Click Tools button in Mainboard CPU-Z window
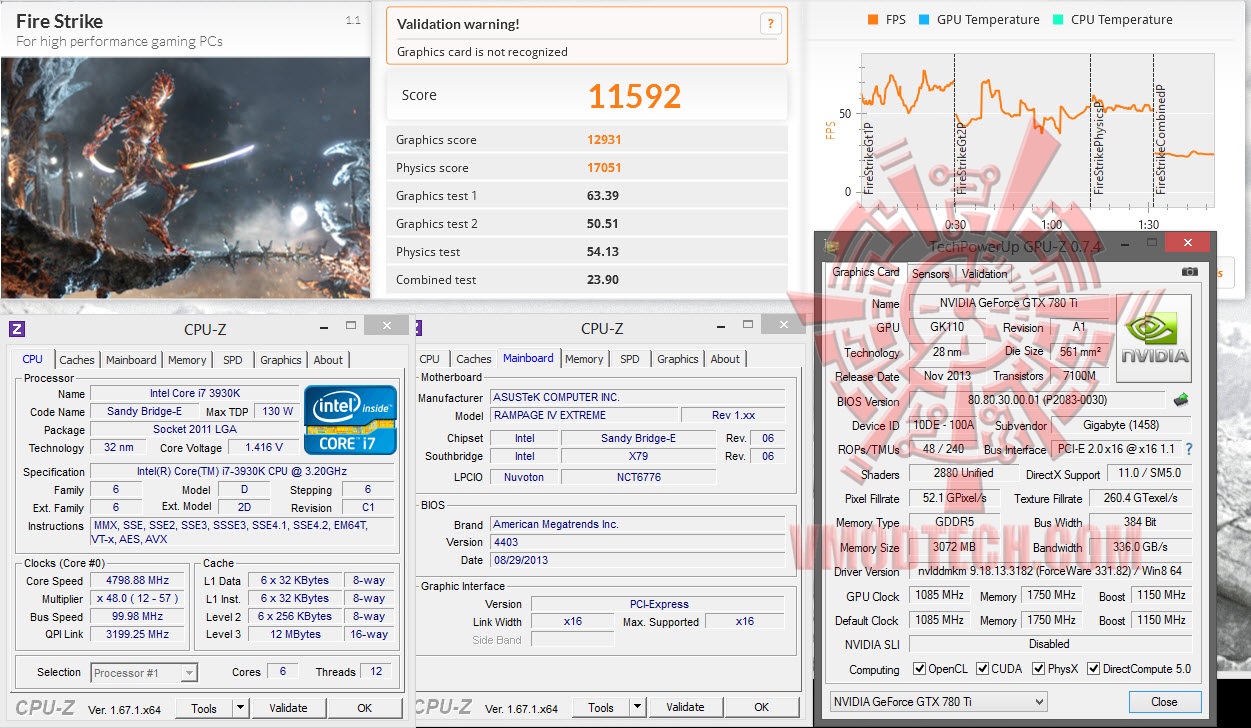 (x=601, y=708)
